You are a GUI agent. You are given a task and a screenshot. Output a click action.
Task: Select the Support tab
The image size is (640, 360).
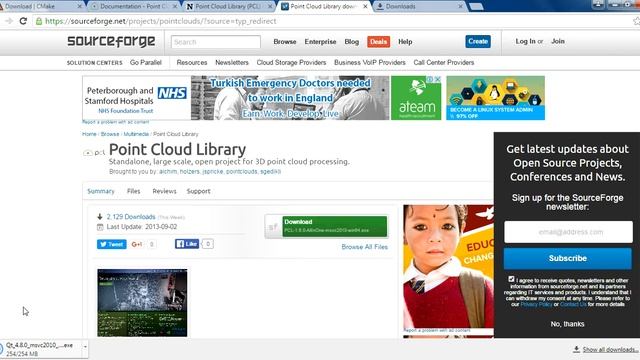click(x=198, y=191)
